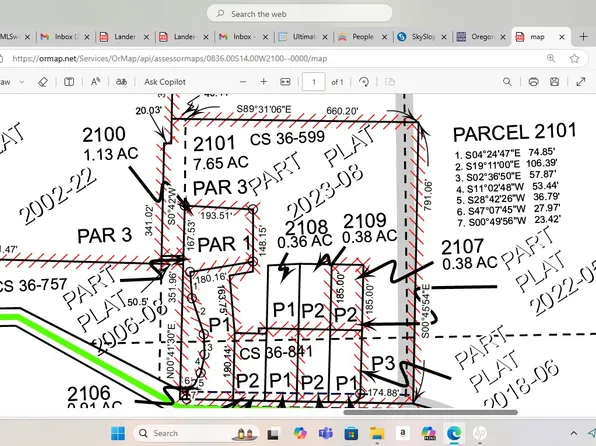
Task: Click the page number field
Action: pos(314,82)
